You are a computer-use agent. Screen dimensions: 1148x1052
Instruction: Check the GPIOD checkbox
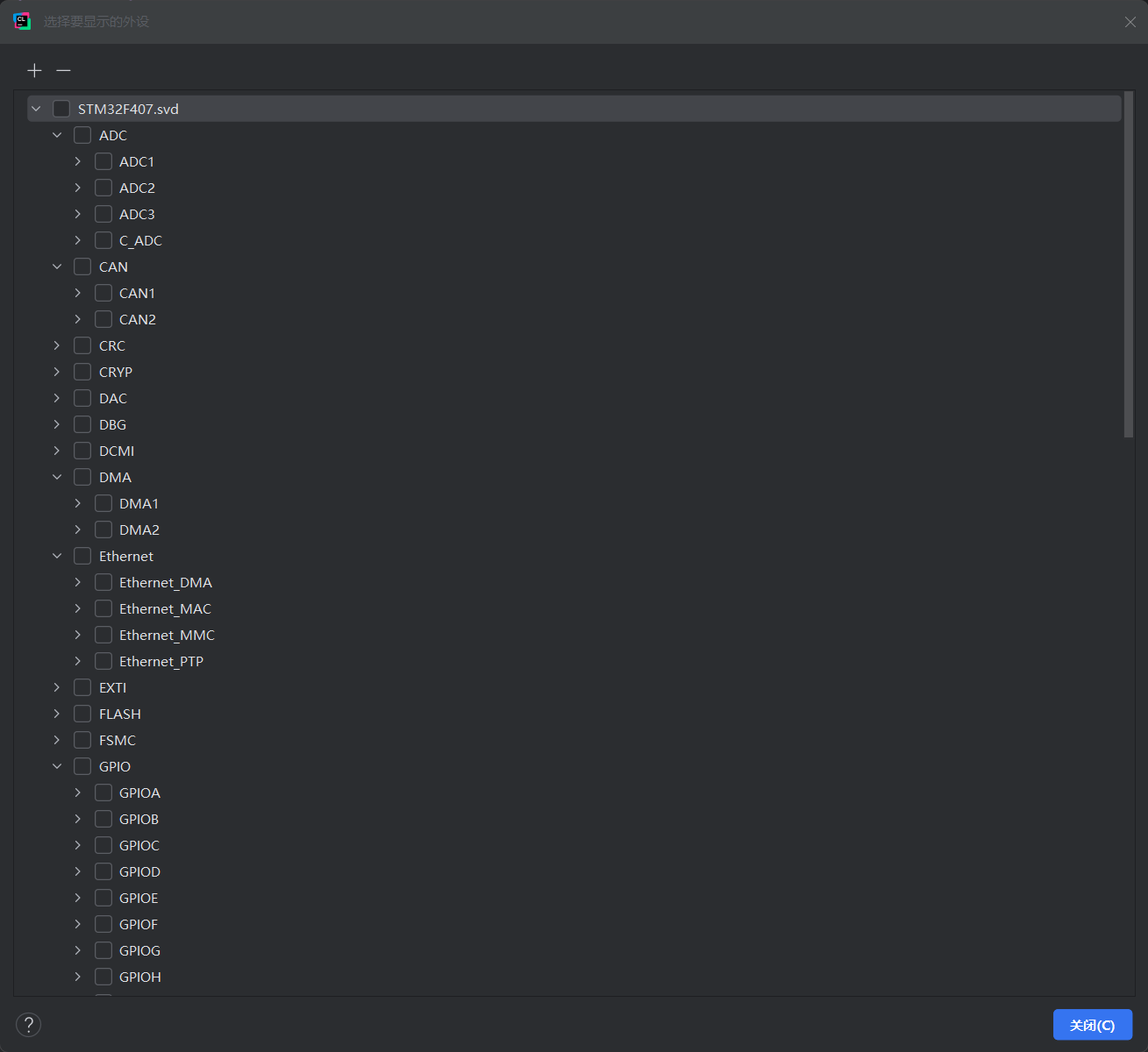tap(103, 871)
